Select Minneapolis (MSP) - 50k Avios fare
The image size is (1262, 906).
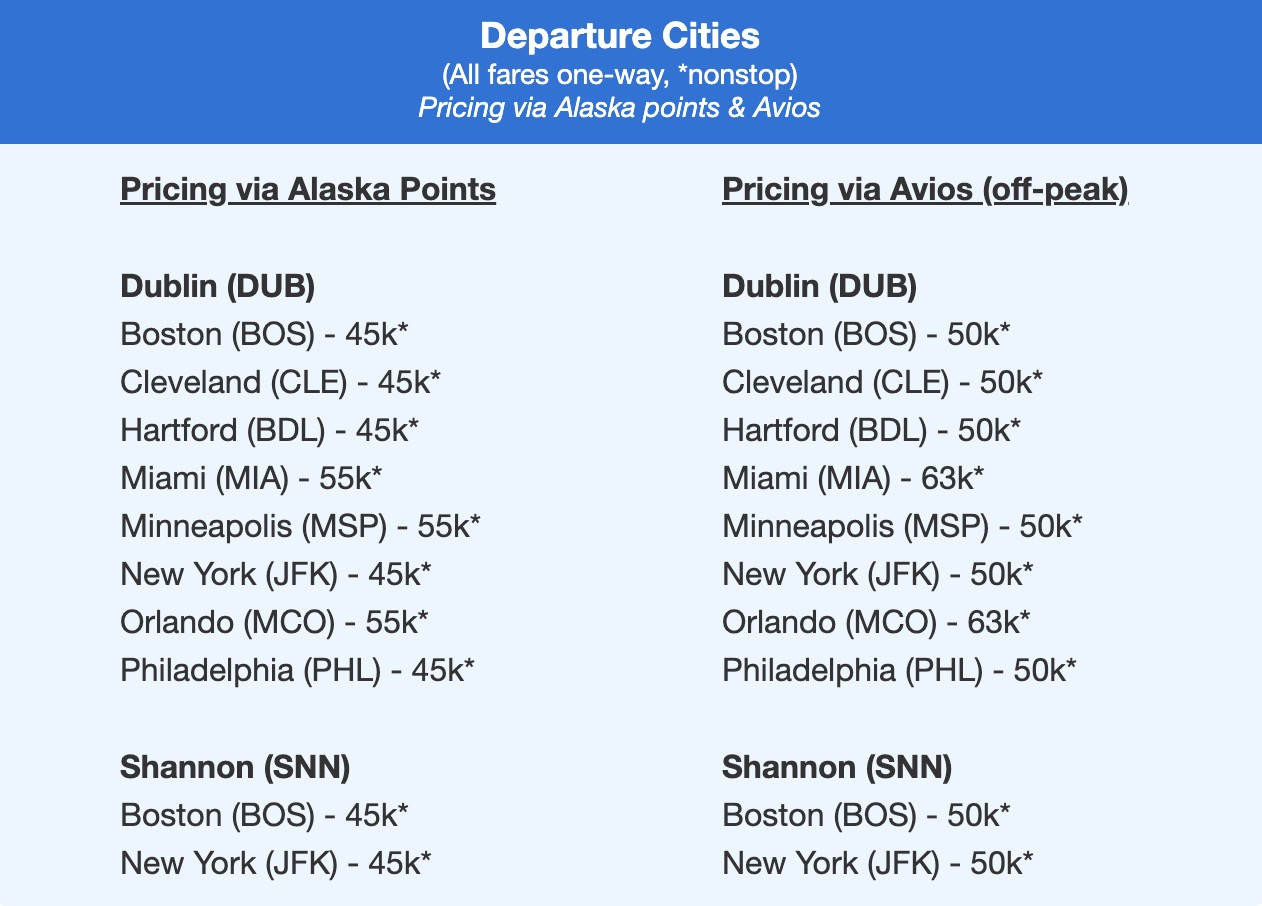point(902,526)
